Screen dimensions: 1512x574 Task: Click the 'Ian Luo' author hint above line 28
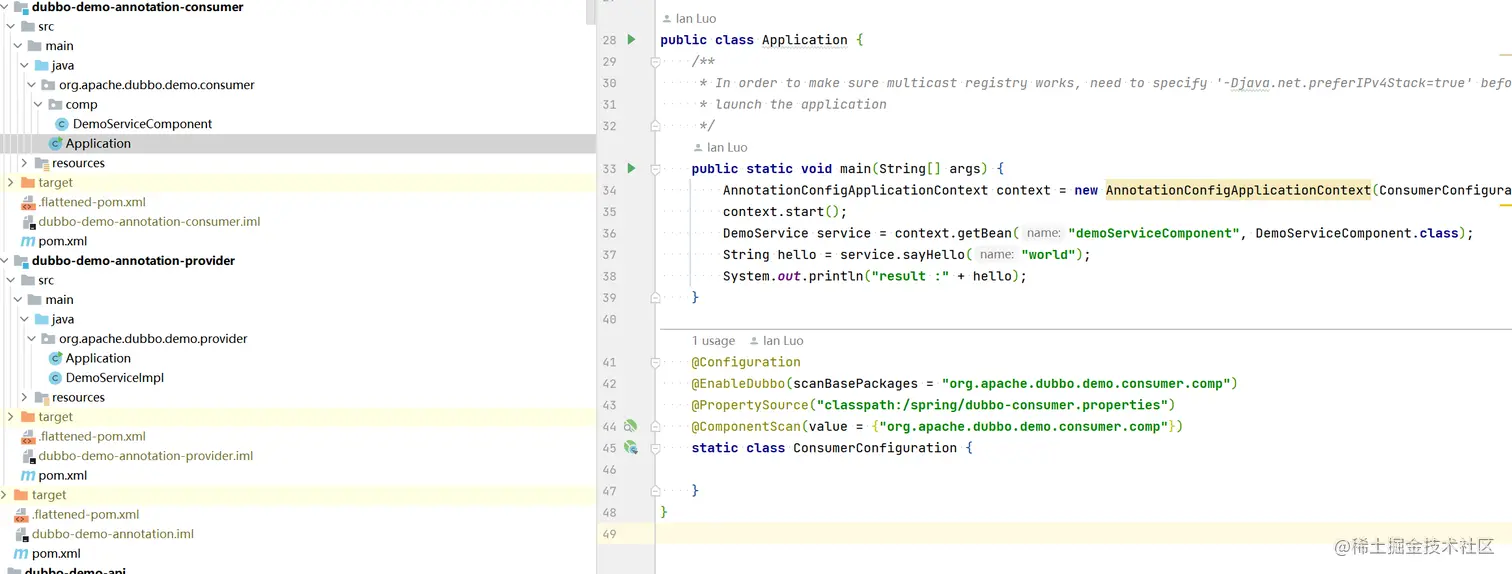[x=689, y=19]
